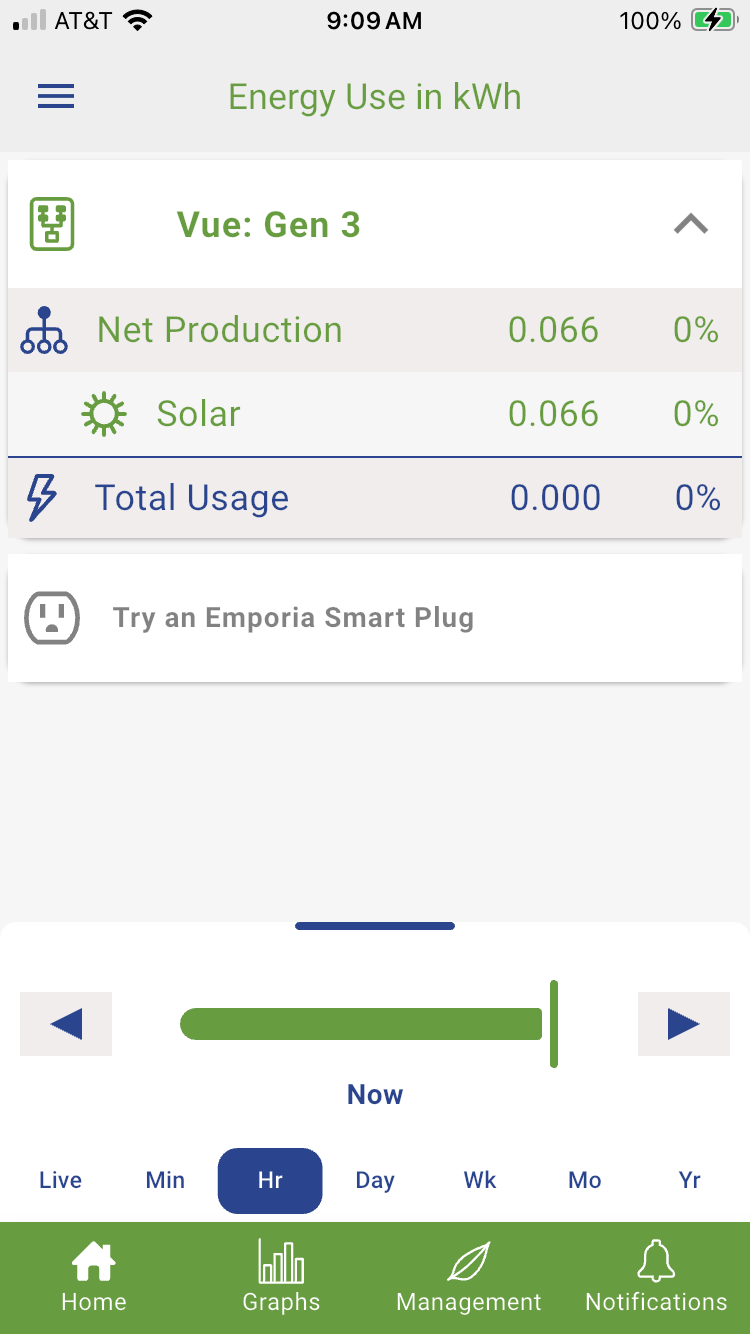Go to previous time period arrow
The width and height of the screenshot is (750, 1334).
click(x=66, y=1024)
